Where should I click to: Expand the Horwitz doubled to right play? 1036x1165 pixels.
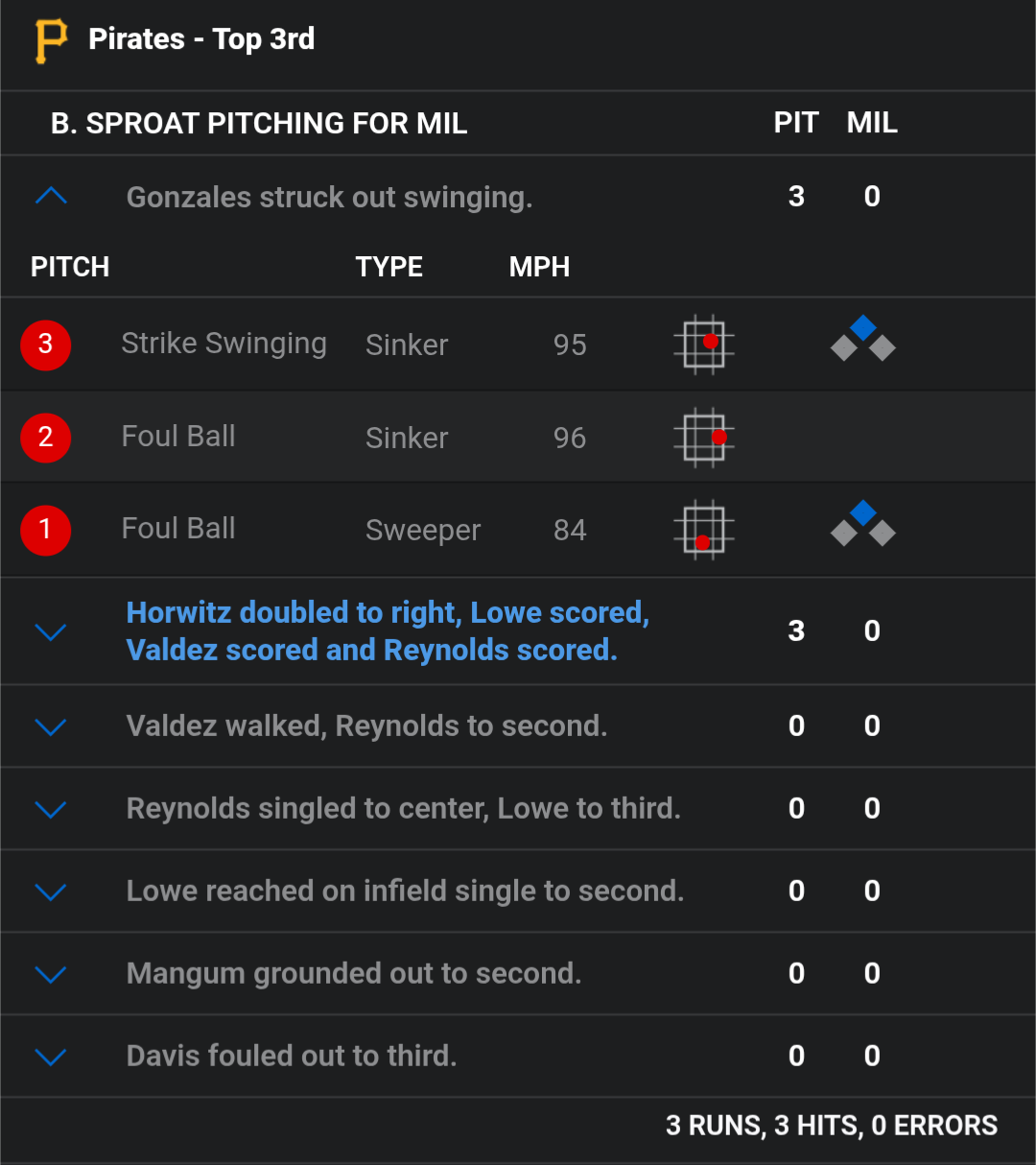click(x=50, y=631)
